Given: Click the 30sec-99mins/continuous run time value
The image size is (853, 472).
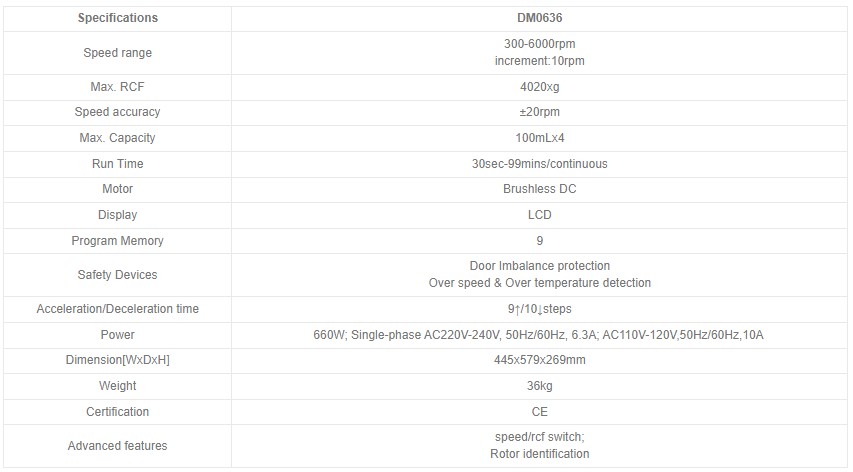Looking at the screenshot, I should point(539,164).
